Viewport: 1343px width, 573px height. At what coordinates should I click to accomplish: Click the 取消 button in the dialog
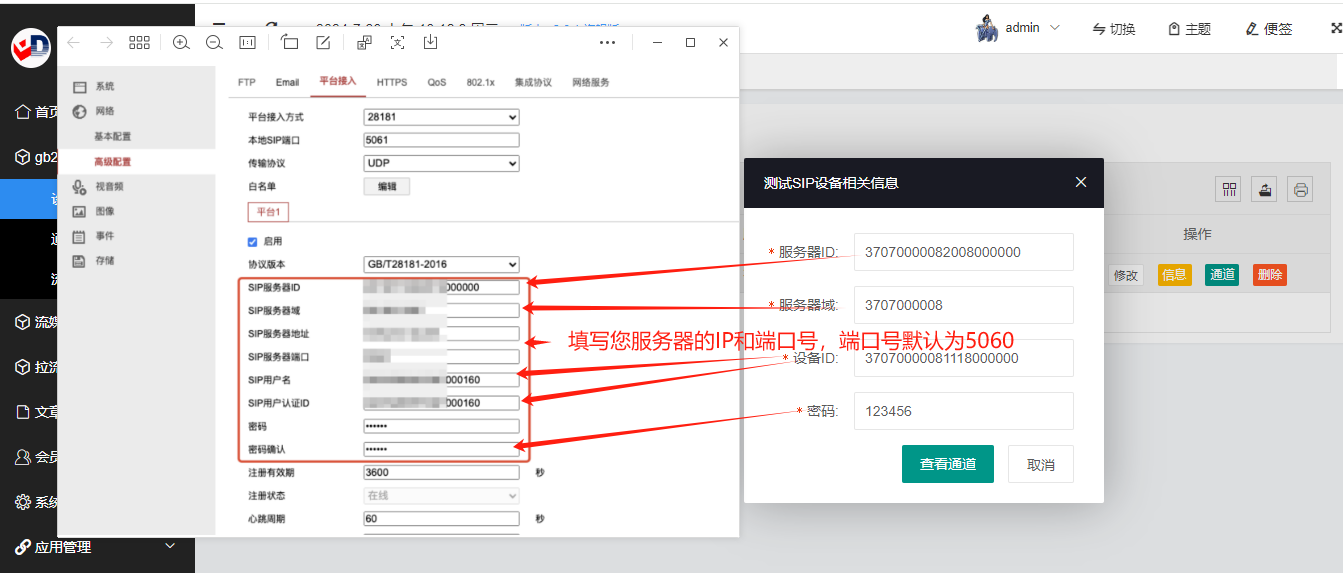(x=1041, y=464)
